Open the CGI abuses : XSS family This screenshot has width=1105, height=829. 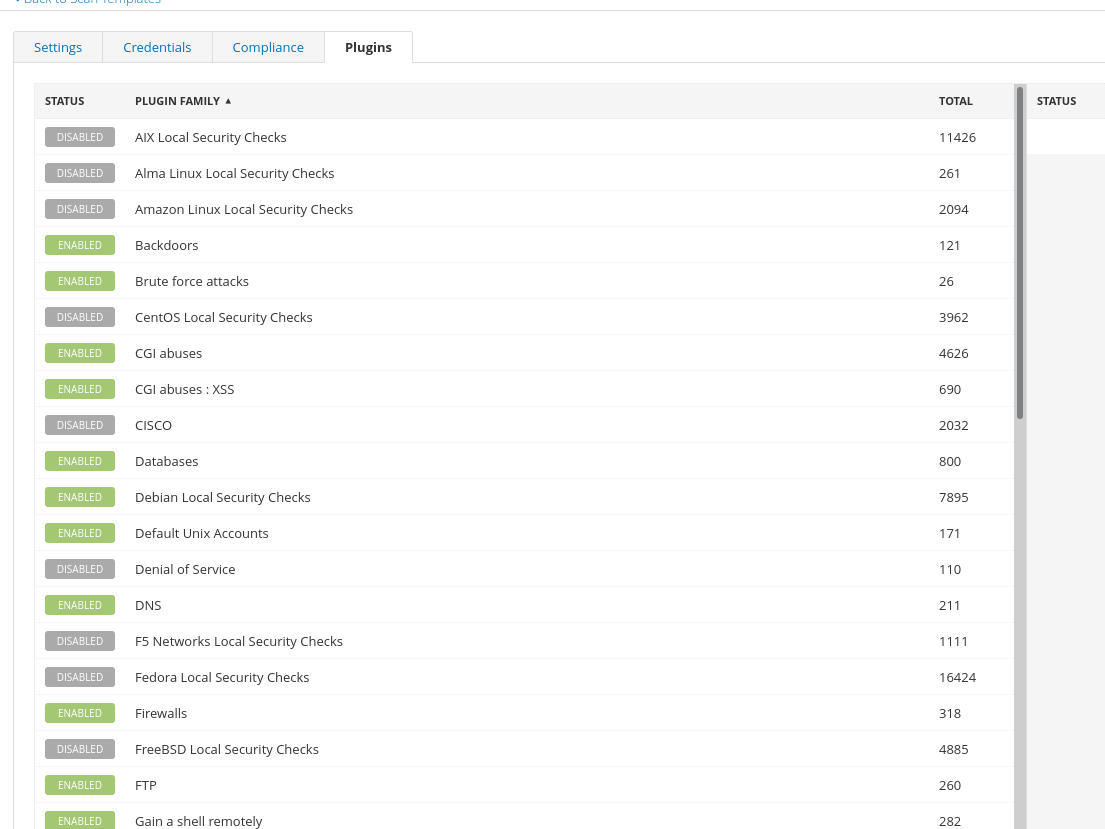(x=184, y=389)
